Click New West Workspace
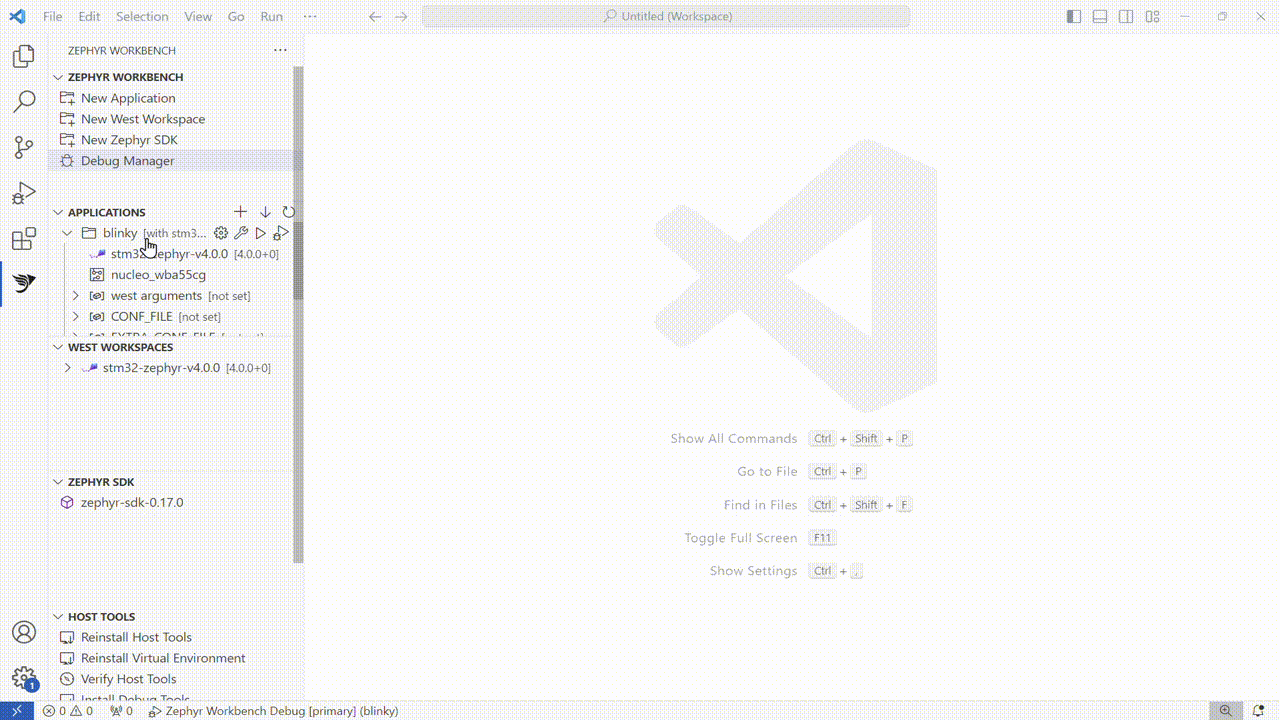 tap(143, 119)
